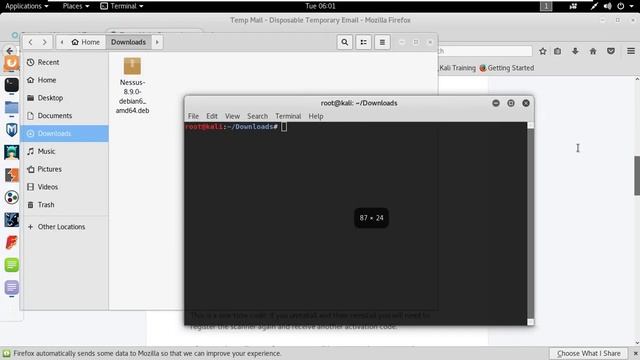The height and width of the screenshot is (360, 640).
Task: Switch file manager to grid view icon
Action: [363, 42]
